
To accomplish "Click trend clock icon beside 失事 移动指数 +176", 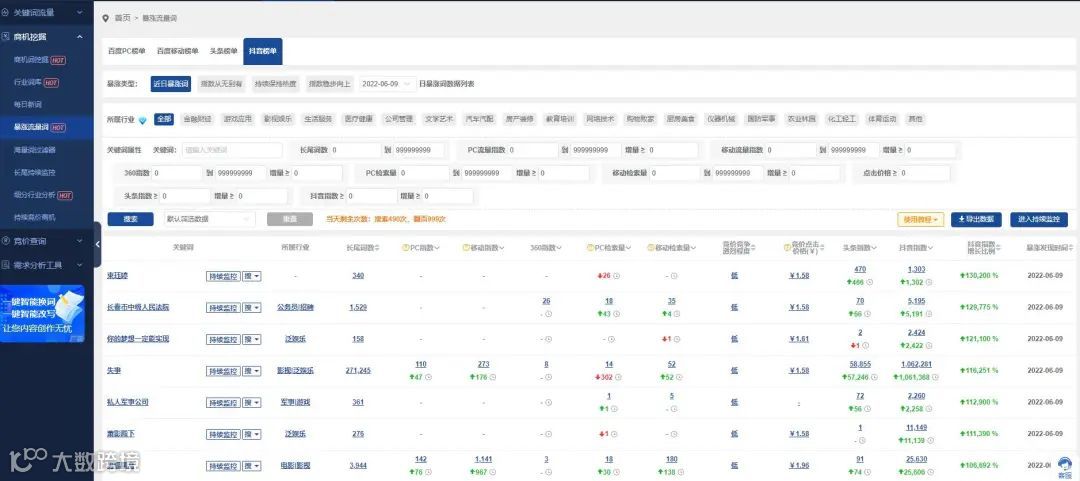I will click(492, 377).
